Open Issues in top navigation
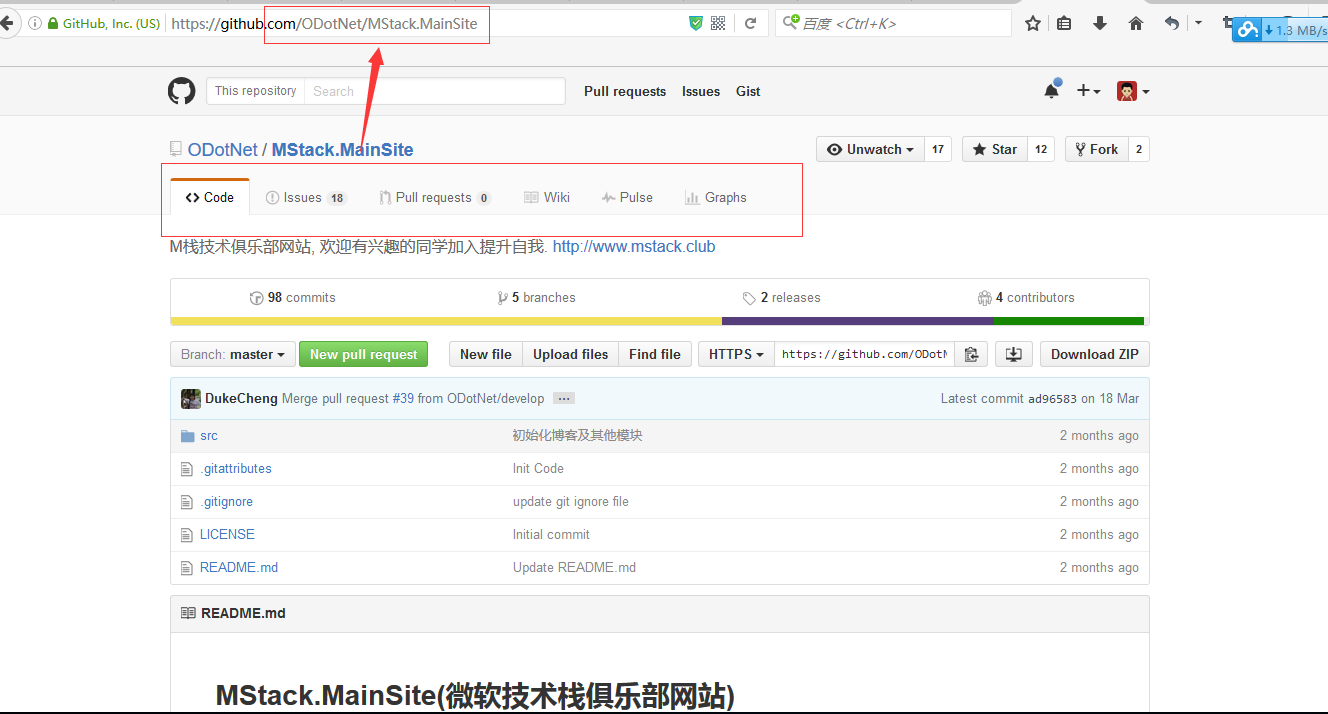Screen dimensions: 1328x714 tap(701, 91)
